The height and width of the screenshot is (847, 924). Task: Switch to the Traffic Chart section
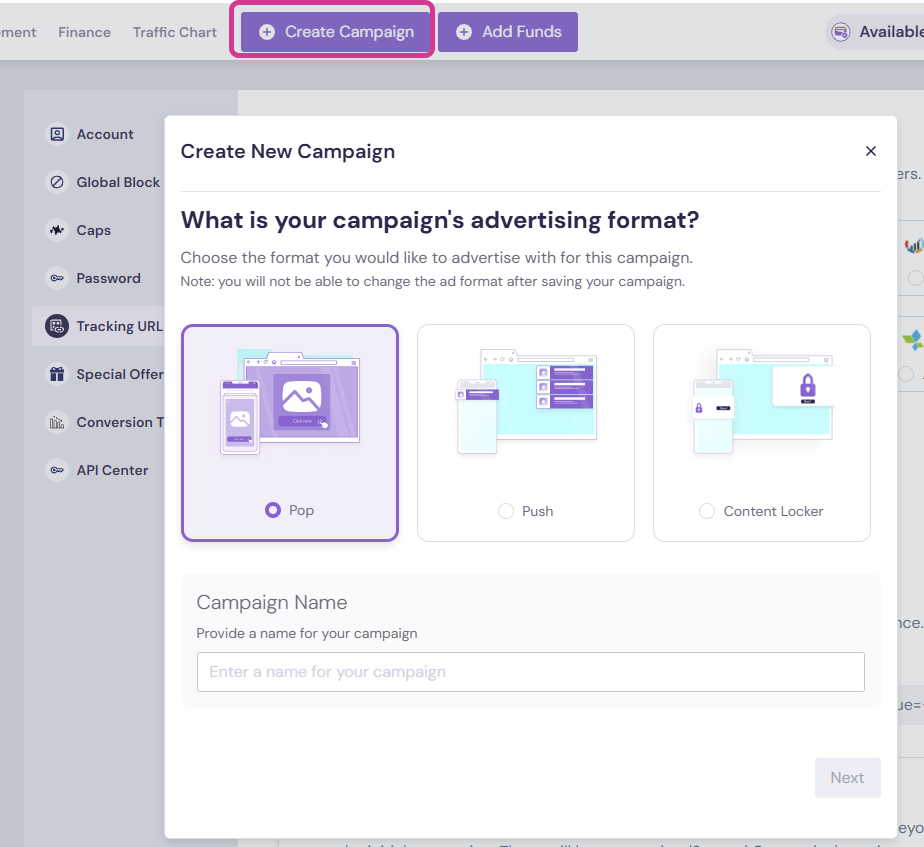click(174, 31)
